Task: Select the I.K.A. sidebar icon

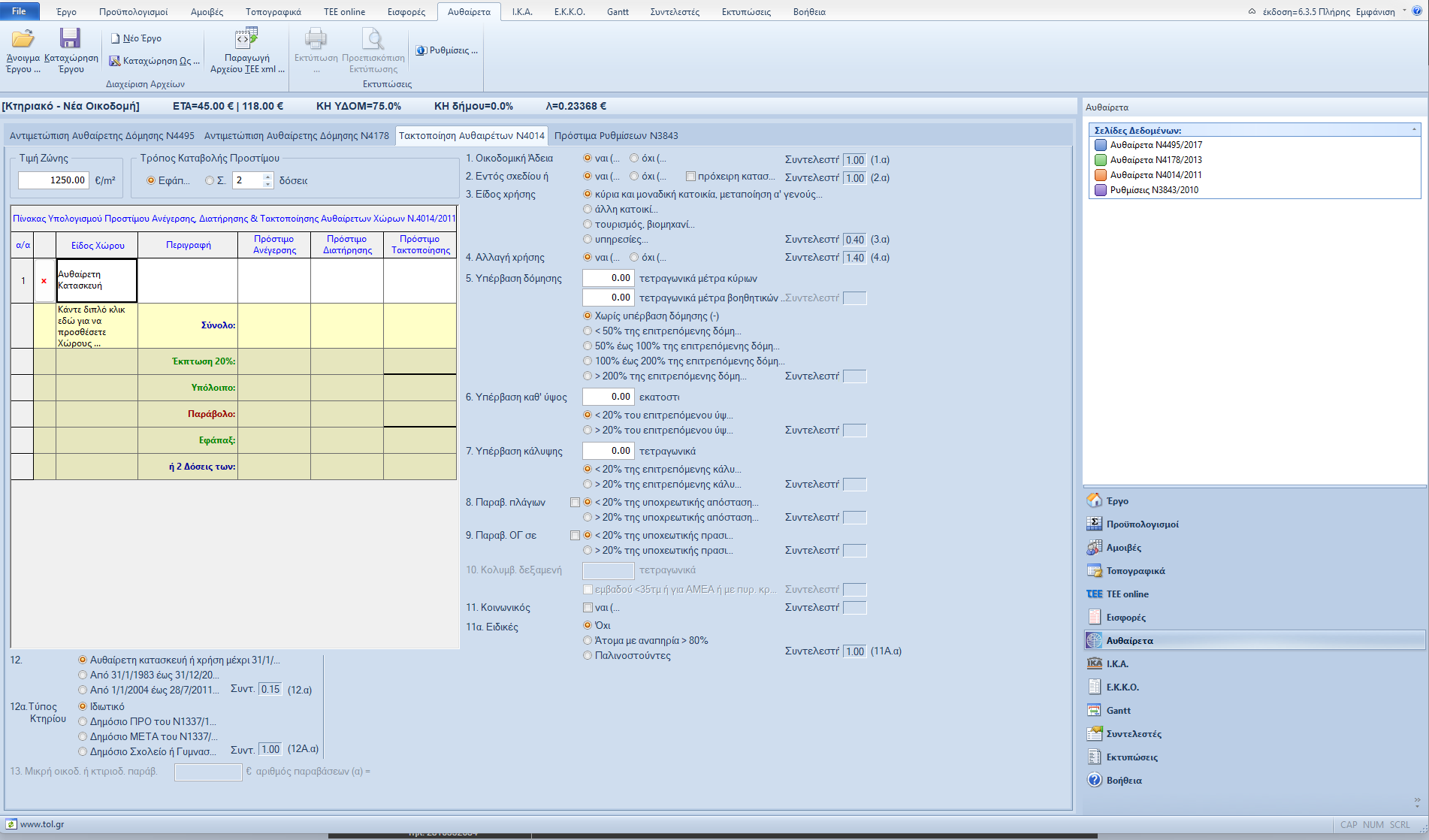Action: click(x=1095, y=664)
